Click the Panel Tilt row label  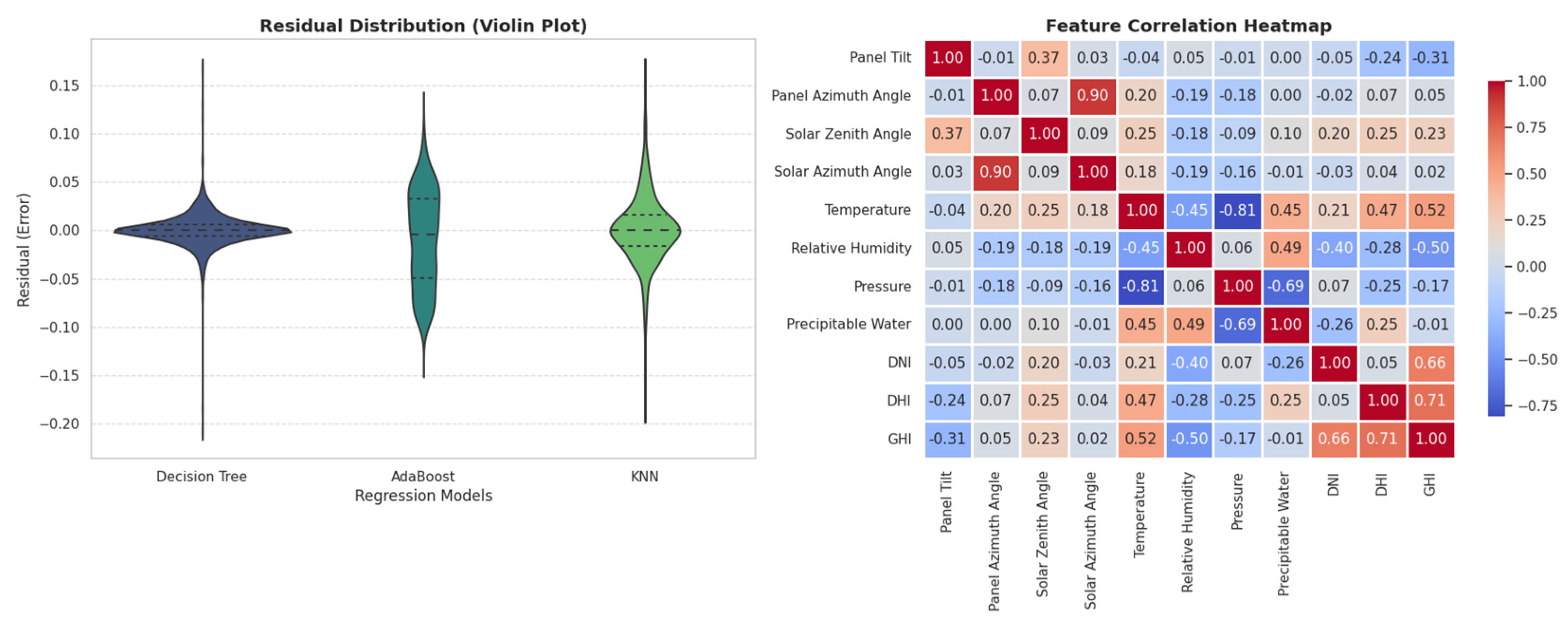coord(880,57)
